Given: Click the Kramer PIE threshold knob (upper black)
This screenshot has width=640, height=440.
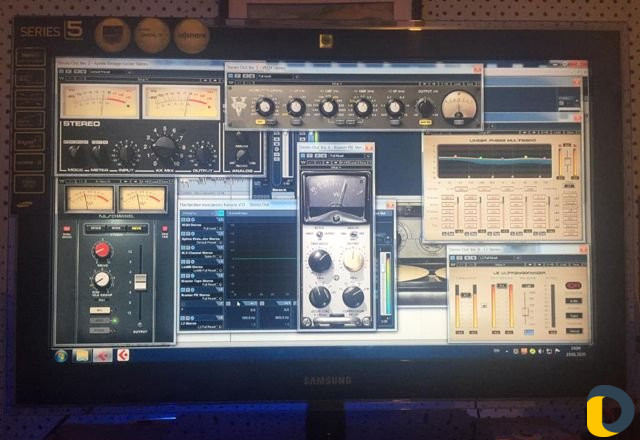Looking at the screenshot, I should (320, 262).
